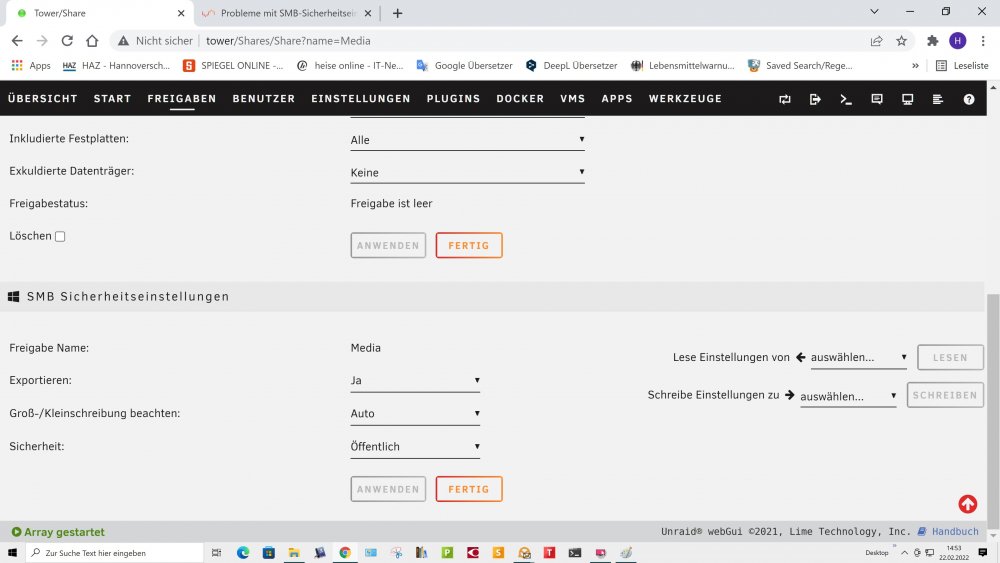1000x563 pixels.
Task: Toggle the Löschen checkbox
Action: [60, 237]
